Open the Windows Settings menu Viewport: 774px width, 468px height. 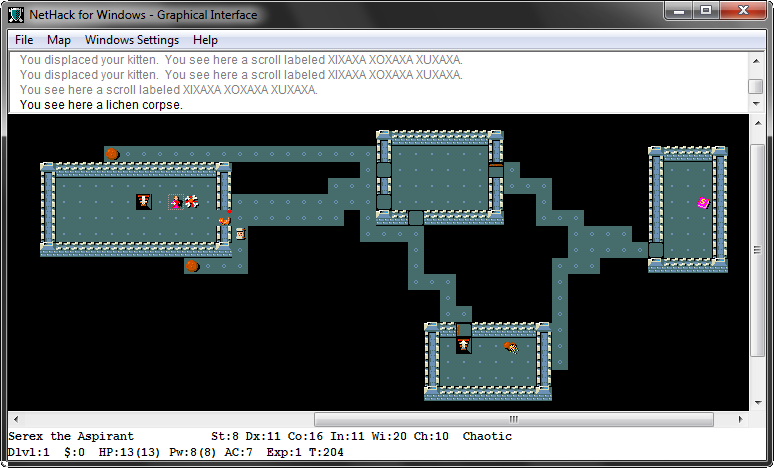point(132,40)
